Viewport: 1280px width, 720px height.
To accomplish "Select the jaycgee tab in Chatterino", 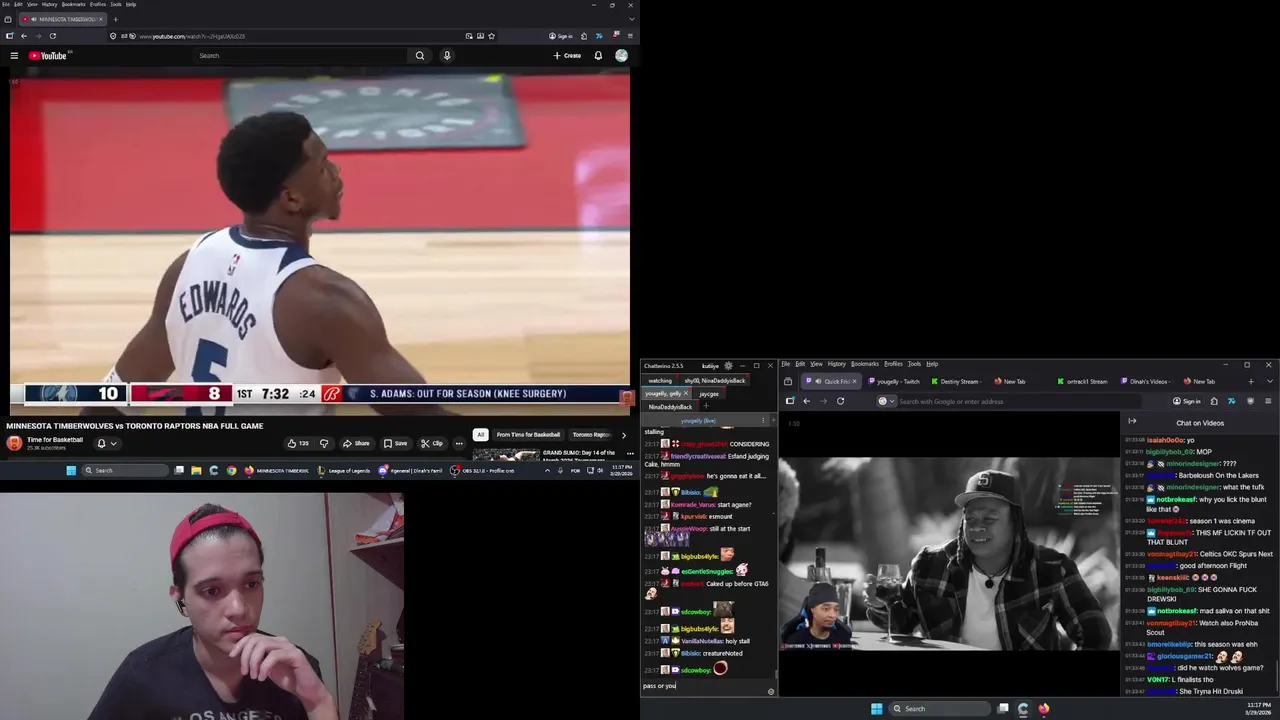I will [709, 394].
